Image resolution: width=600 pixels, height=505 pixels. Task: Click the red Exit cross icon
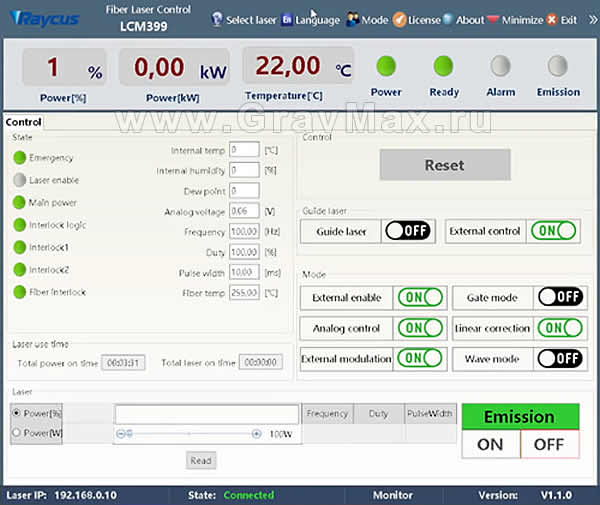click(x=552, y=20)
